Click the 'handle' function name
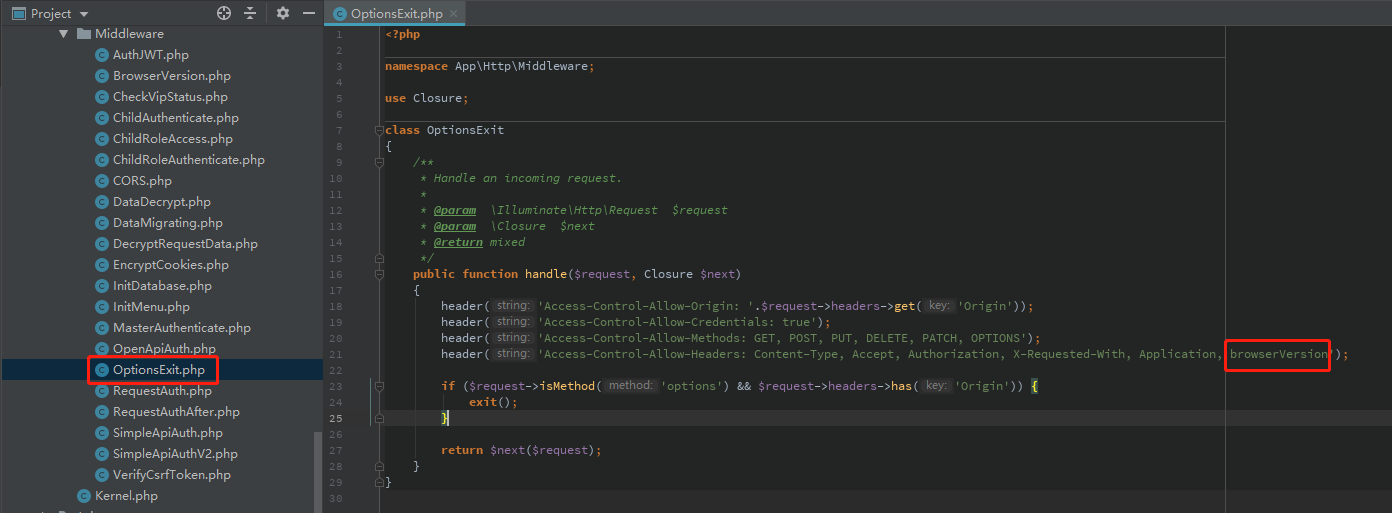This screenshot has width=1392, height=513. tap(546, 274)
